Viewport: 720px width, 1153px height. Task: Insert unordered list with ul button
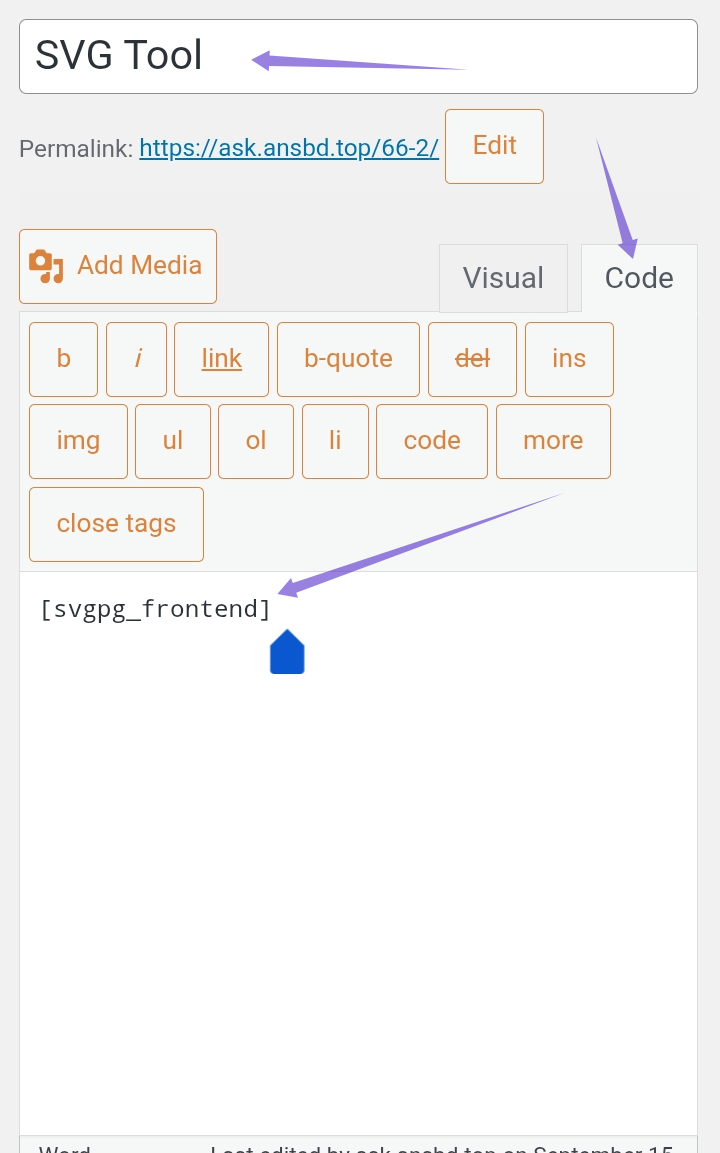pyautogui.click(x=173, y=441)
